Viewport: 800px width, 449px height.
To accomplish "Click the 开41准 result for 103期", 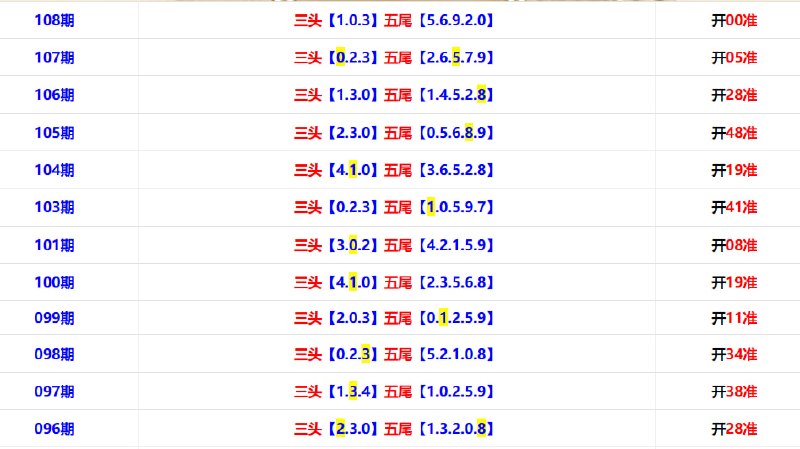I will click(734, 207).
